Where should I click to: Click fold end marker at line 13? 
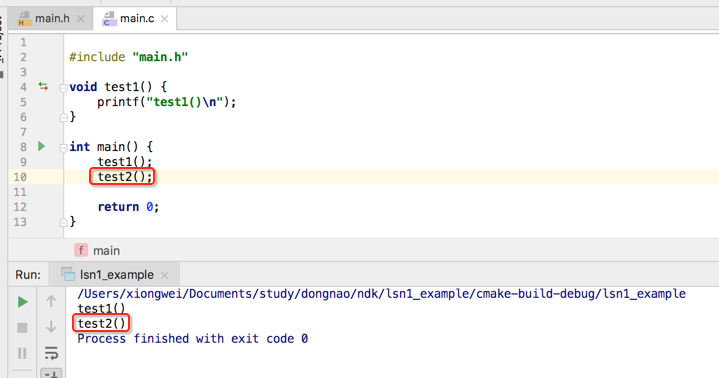coord(64,222)
